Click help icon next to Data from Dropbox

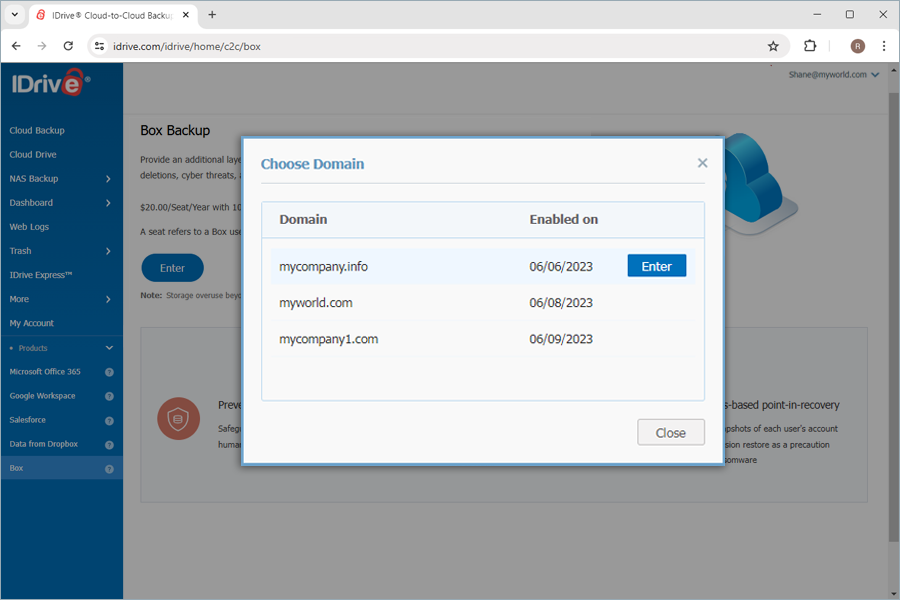(x=109, y=445)
